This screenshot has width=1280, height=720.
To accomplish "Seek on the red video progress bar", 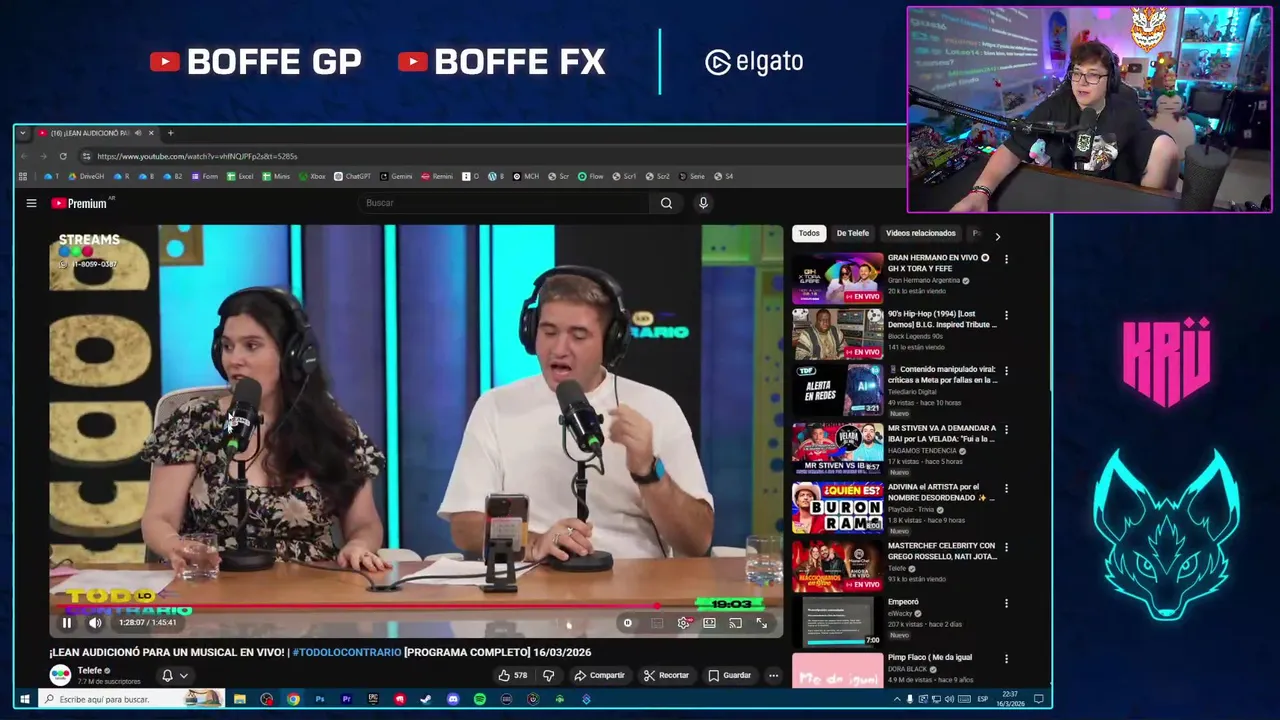I will click(416, 606).
